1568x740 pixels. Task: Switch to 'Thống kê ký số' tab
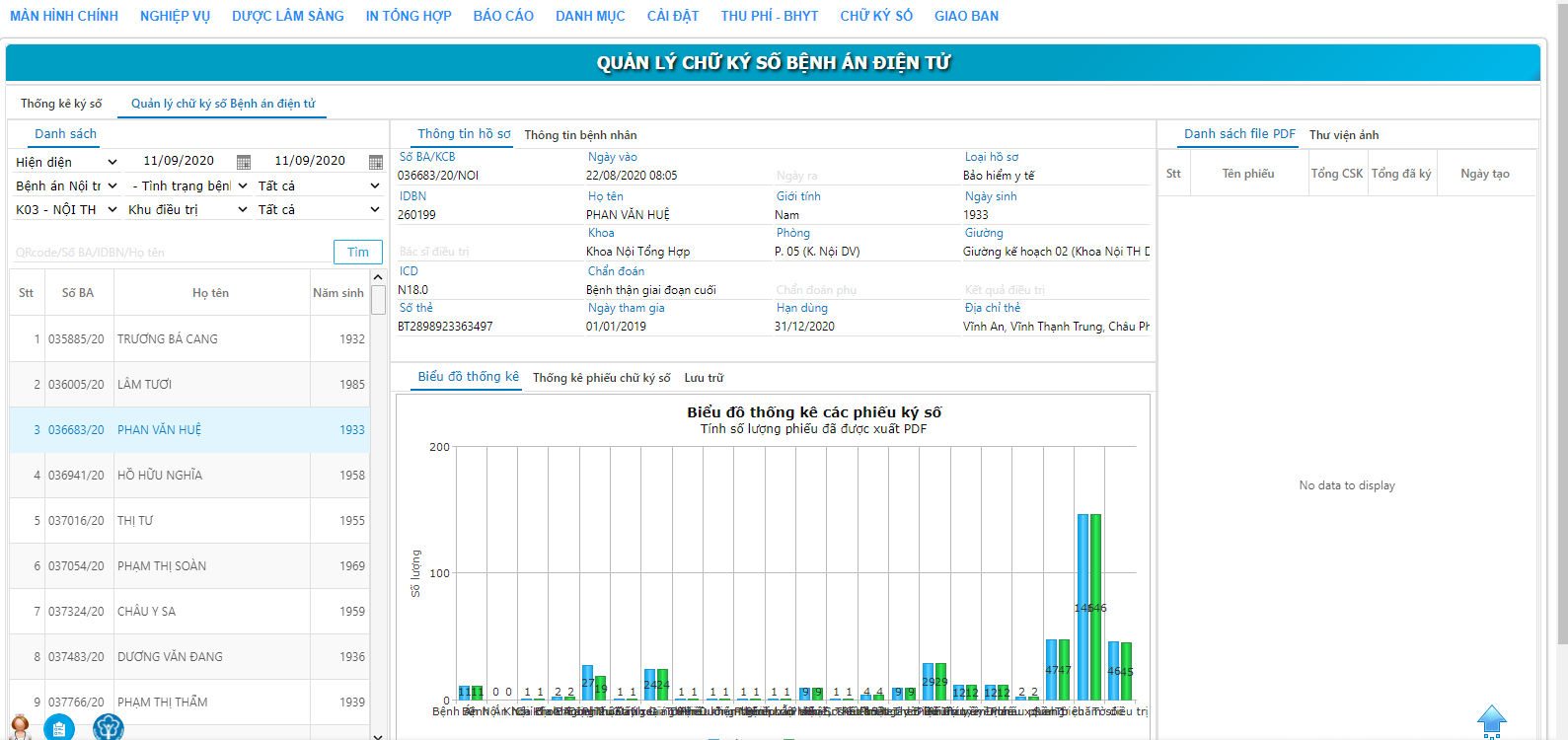tap(61, 104)
